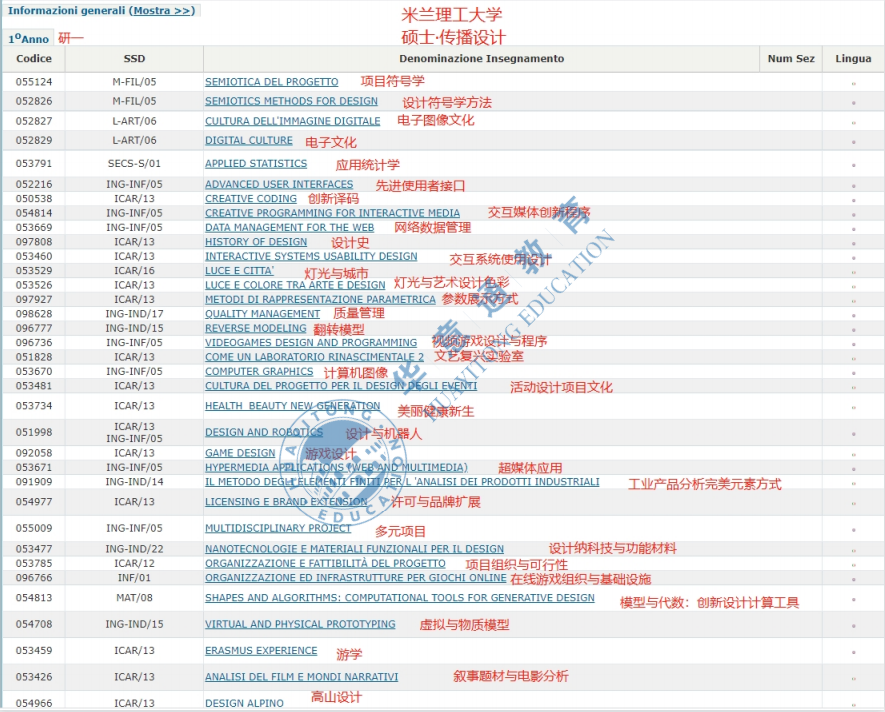Viewport: 885px width, 712px height.
Task: Select course code 054966
Action: [x=34, y=703]
